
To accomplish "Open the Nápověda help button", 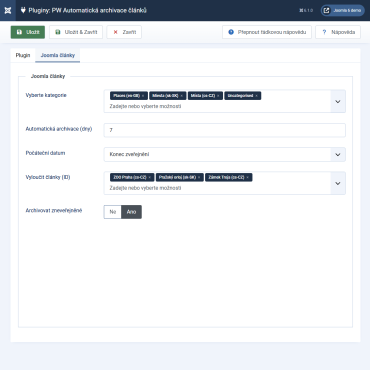I will [338, 32].
